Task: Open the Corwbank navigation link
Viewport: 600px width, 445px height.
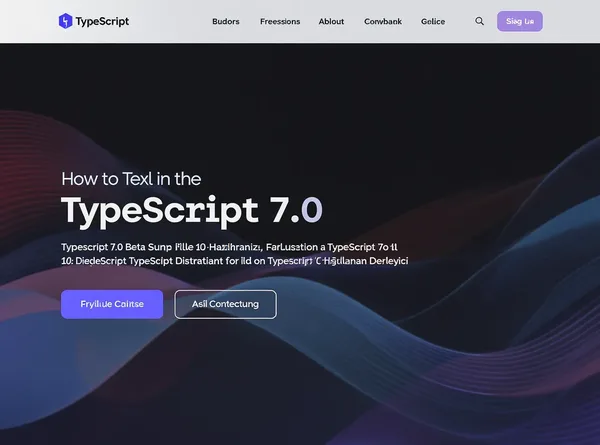Action: pos(382,21)
